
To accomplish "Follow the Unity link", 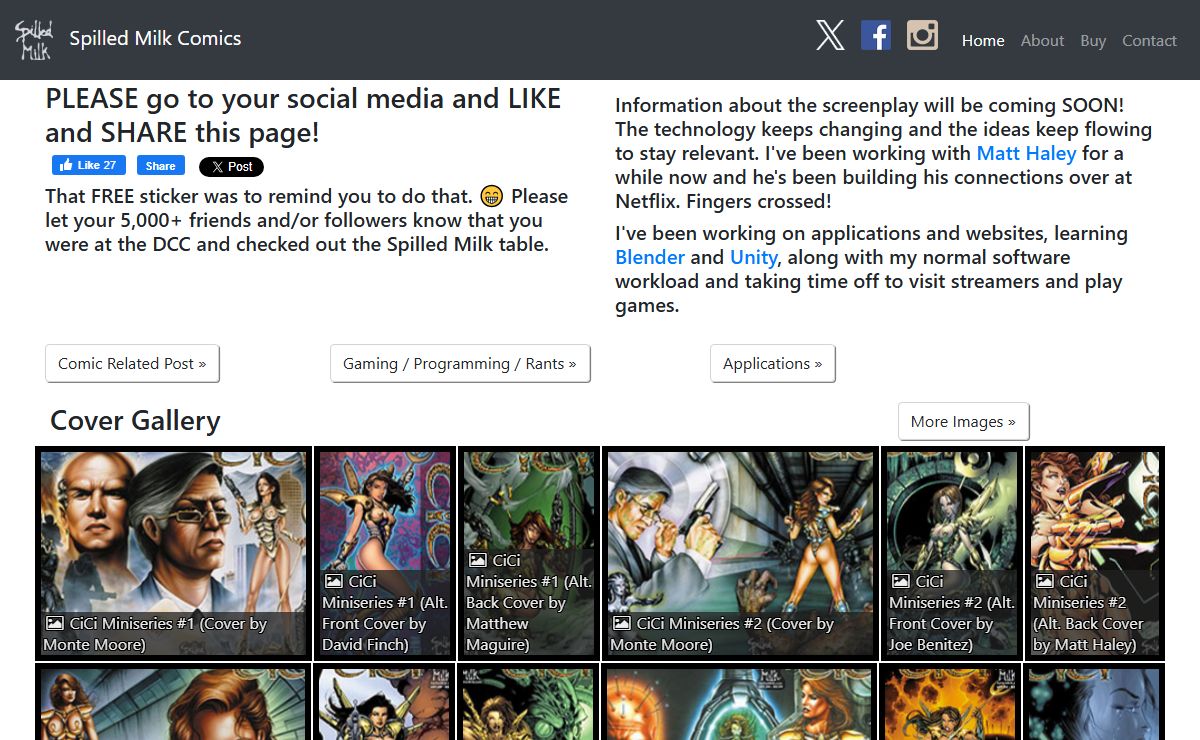I will click(x=753, y=257).
